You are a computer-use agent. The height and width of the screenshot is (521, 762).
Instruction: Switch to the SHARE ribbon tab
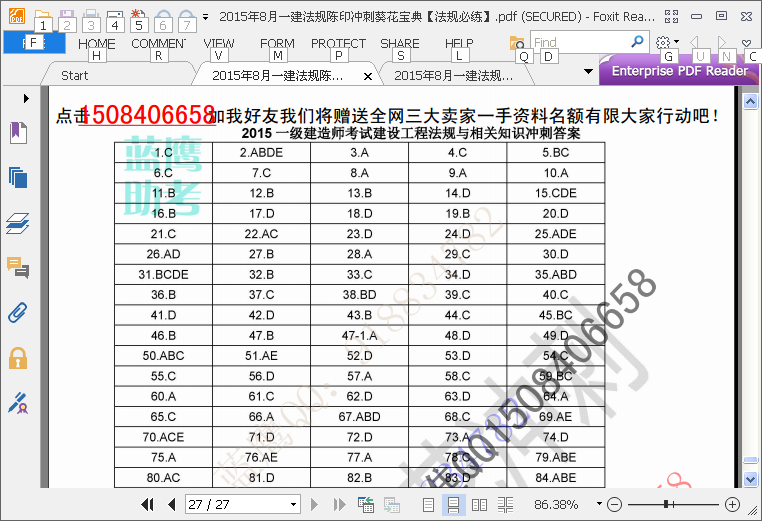(400, 43)
